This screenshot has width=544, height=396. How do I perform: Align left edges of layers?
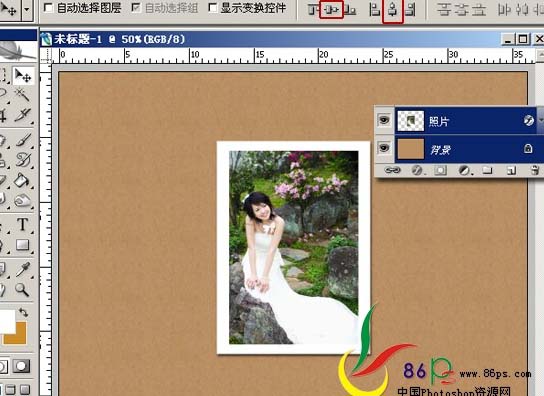coord(374,10)
